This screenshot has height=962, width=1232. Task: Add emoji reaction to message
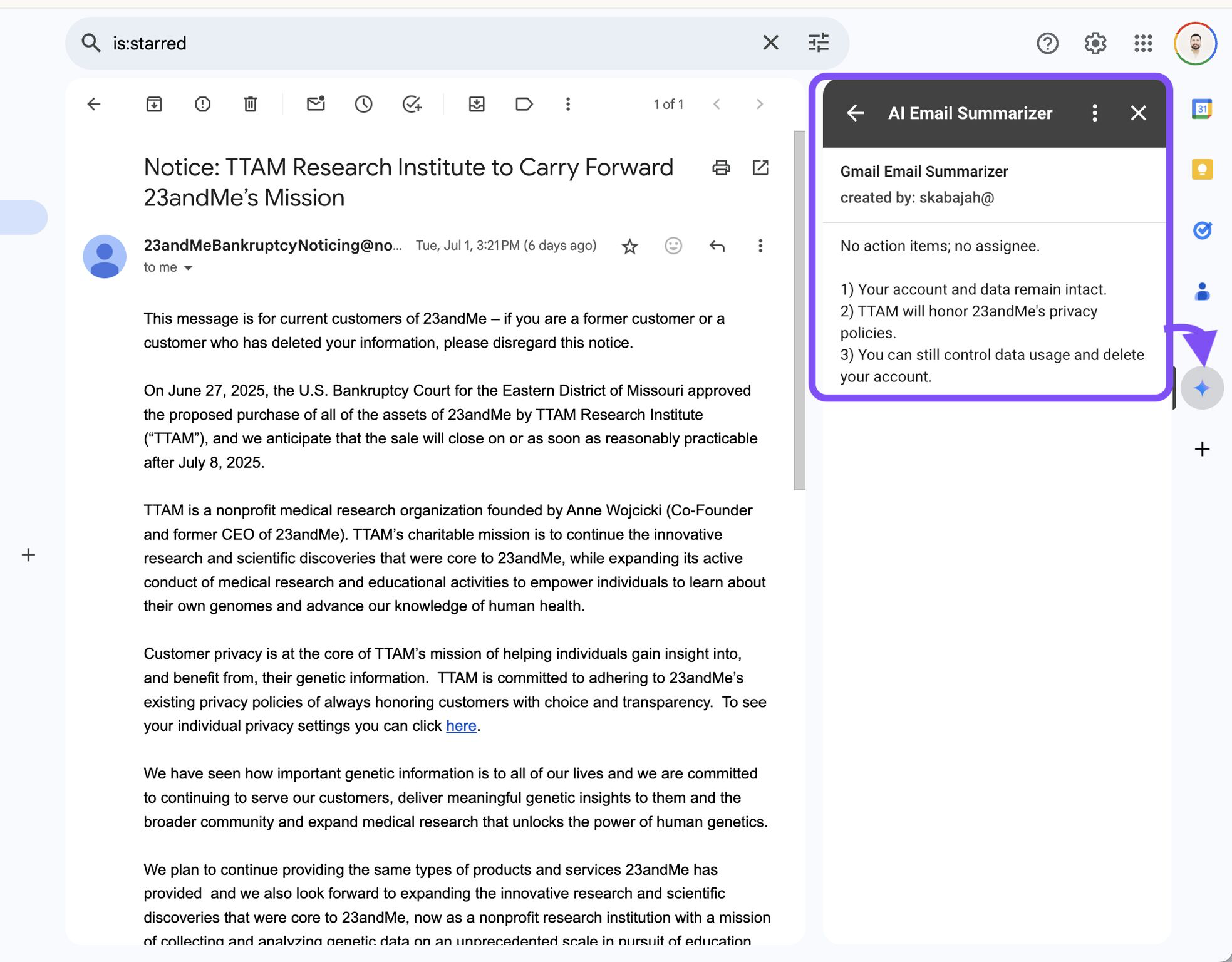(x=673, y=246)
